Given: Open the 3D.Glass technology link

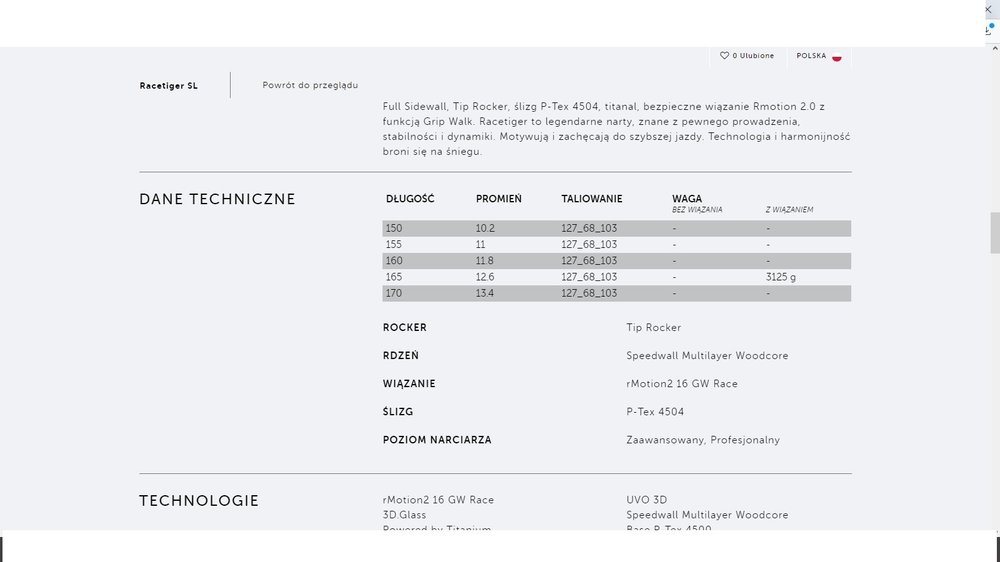Looking at the screenshot, I should tap(404, 515).
